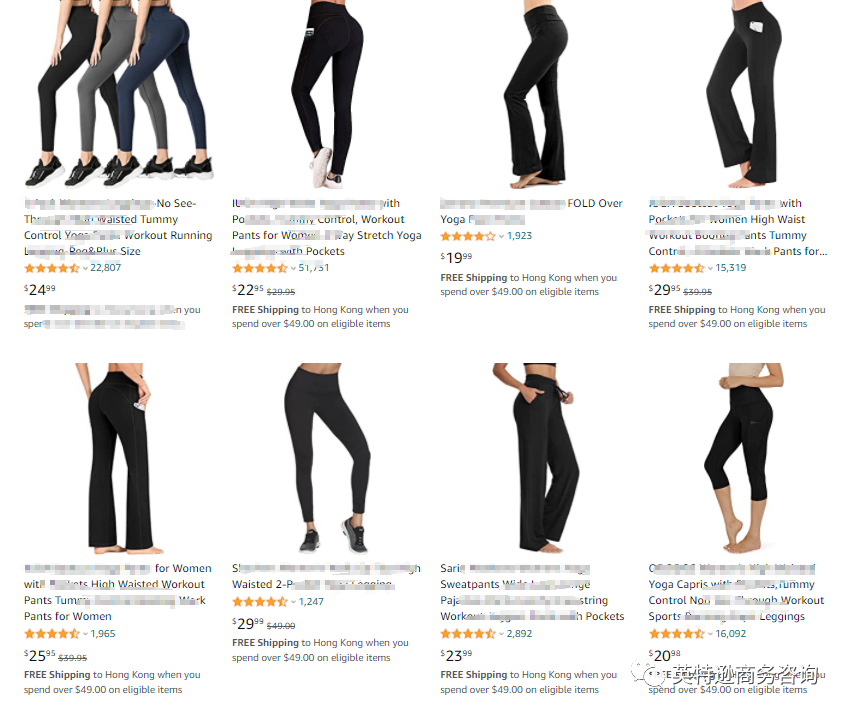846x712 pixels.
Task: Click the star rating beside 15,319 reviews
Action: pos(677,268)
